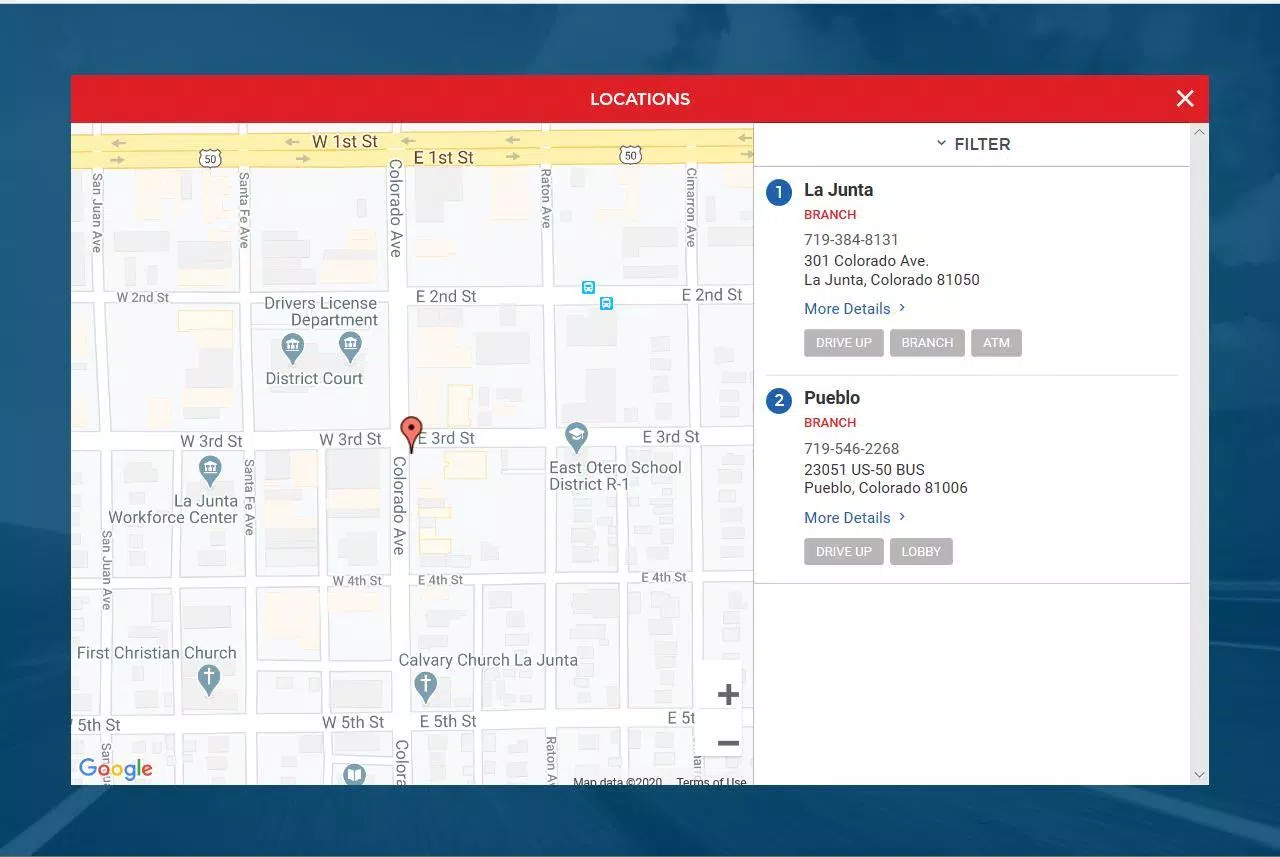
Task: Click the First Christian Church label
Action: (157, 653)
